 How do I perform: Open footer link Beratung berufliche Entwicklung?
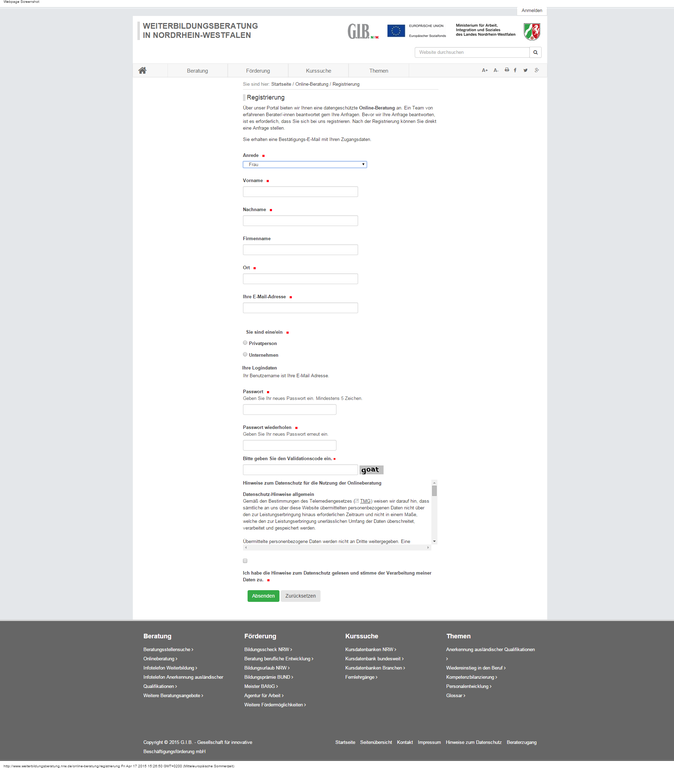coord(279,659)
